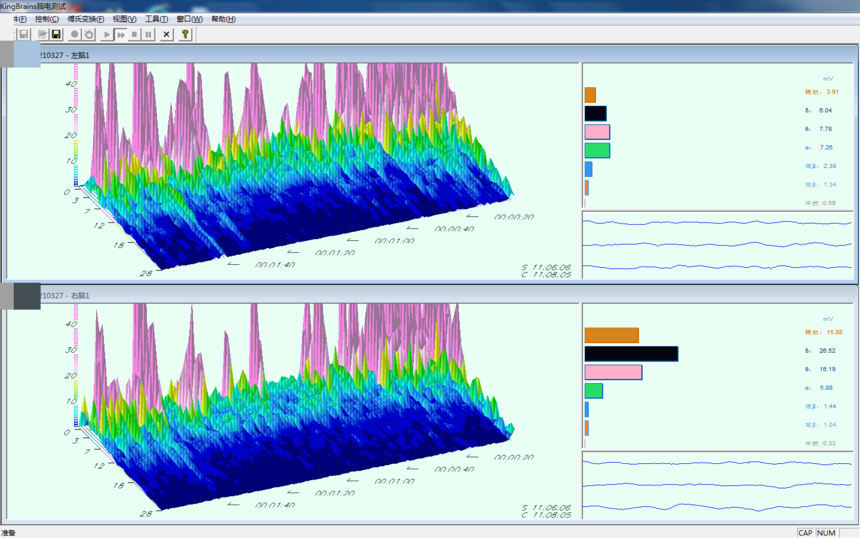The width and height of the screenshot is (860, 538).
Task: Select the '210327 - 右脑1' window title bar
Action: (431, 295)
